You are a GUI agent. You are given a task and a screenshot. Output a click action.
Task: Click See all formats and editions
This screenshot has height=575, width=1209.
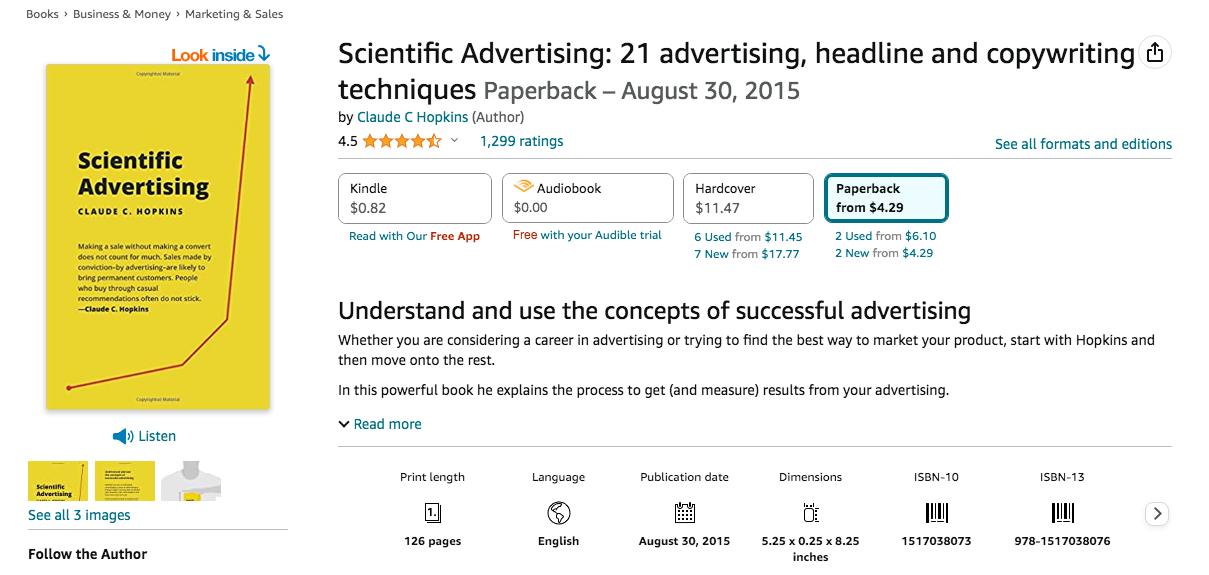tap(1083, 144)
